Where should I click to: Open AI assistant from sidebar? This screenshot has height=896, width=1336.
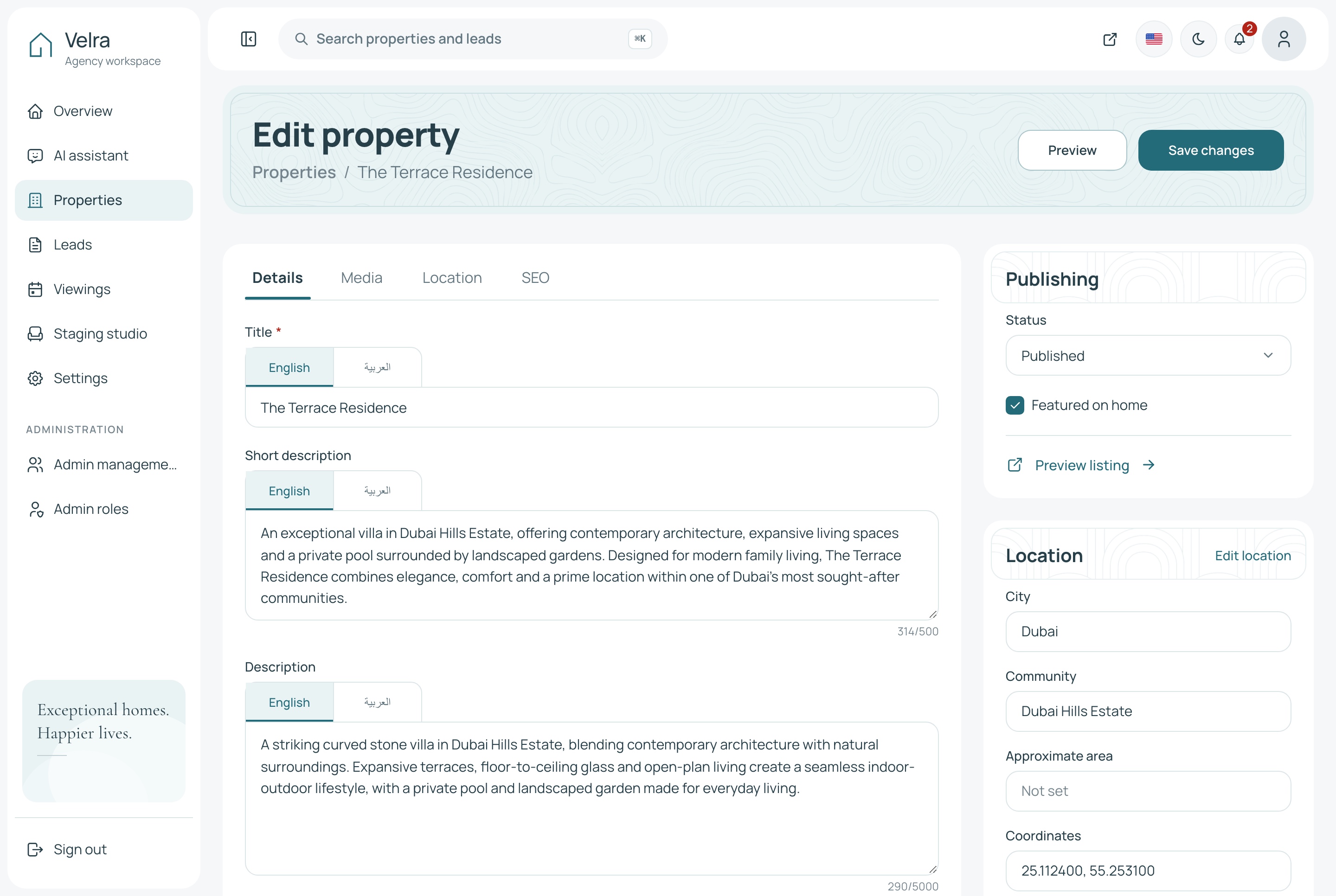pos(104,155)
